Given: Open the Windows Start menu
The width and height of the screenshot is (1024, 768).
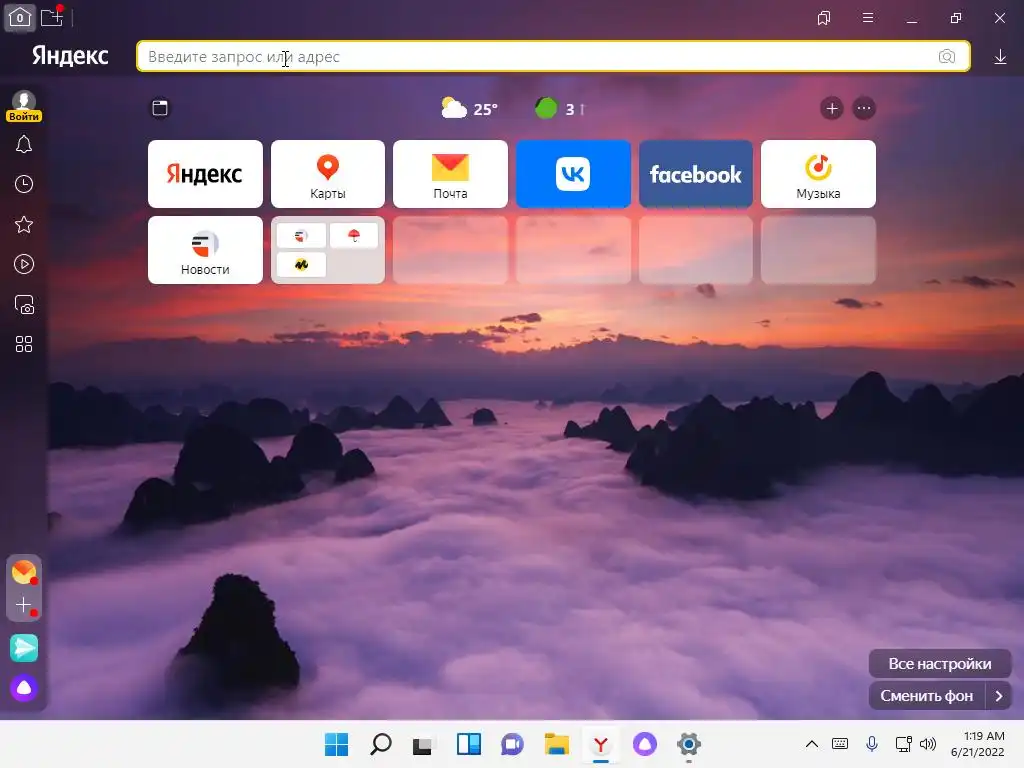Looking at the screenshot, I should click(336, 744).
